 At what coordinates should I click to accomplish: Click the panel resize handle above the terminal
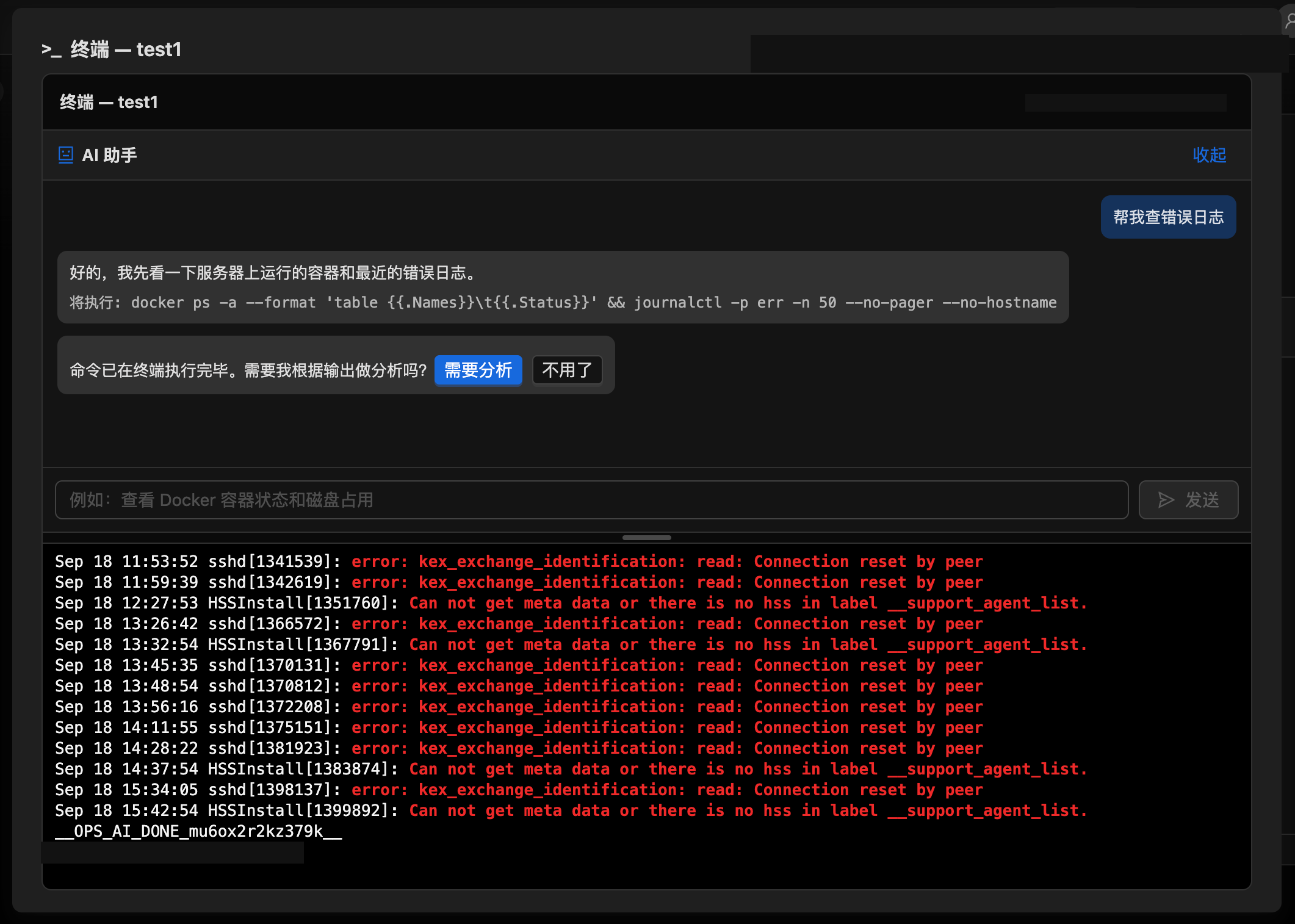[x=646, y=538]
